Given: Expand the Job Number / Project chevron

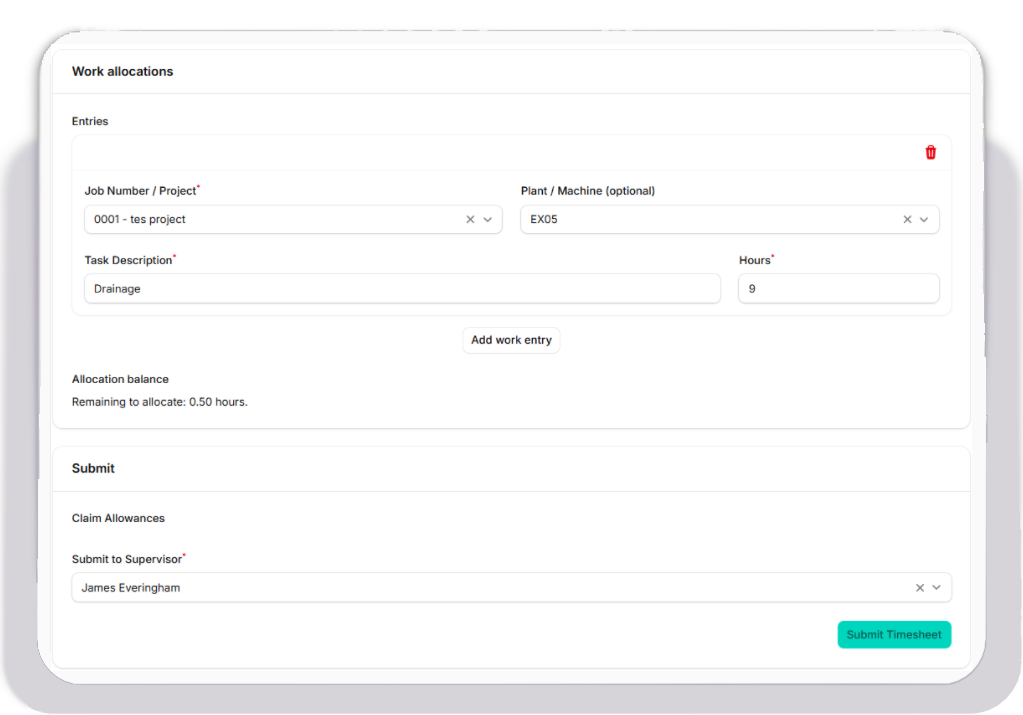Looking at the screenshot, I should tap(488, 220).
